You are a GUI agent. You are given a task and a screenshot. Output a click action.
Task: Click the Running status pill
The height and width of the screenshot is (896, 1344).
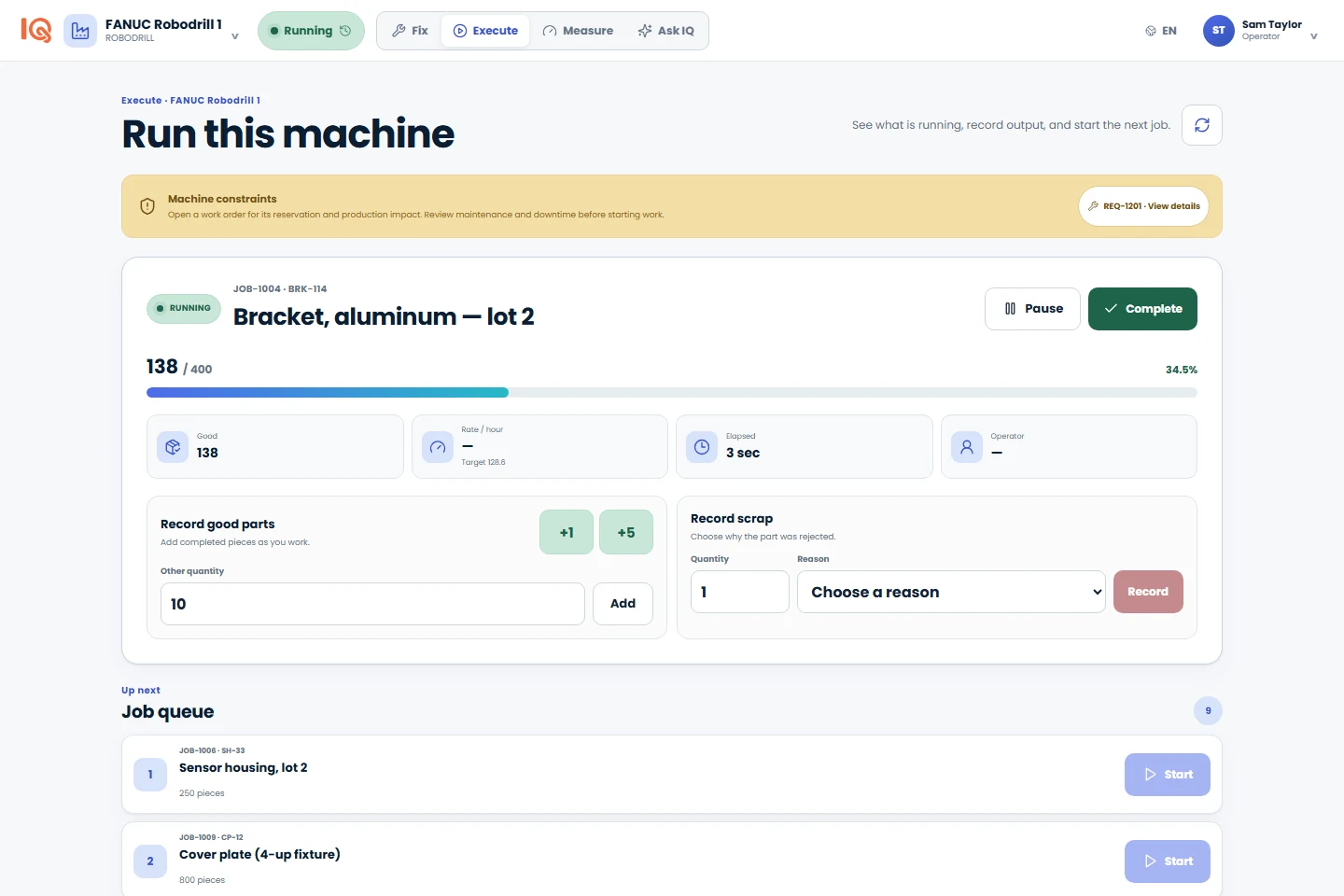311,31
